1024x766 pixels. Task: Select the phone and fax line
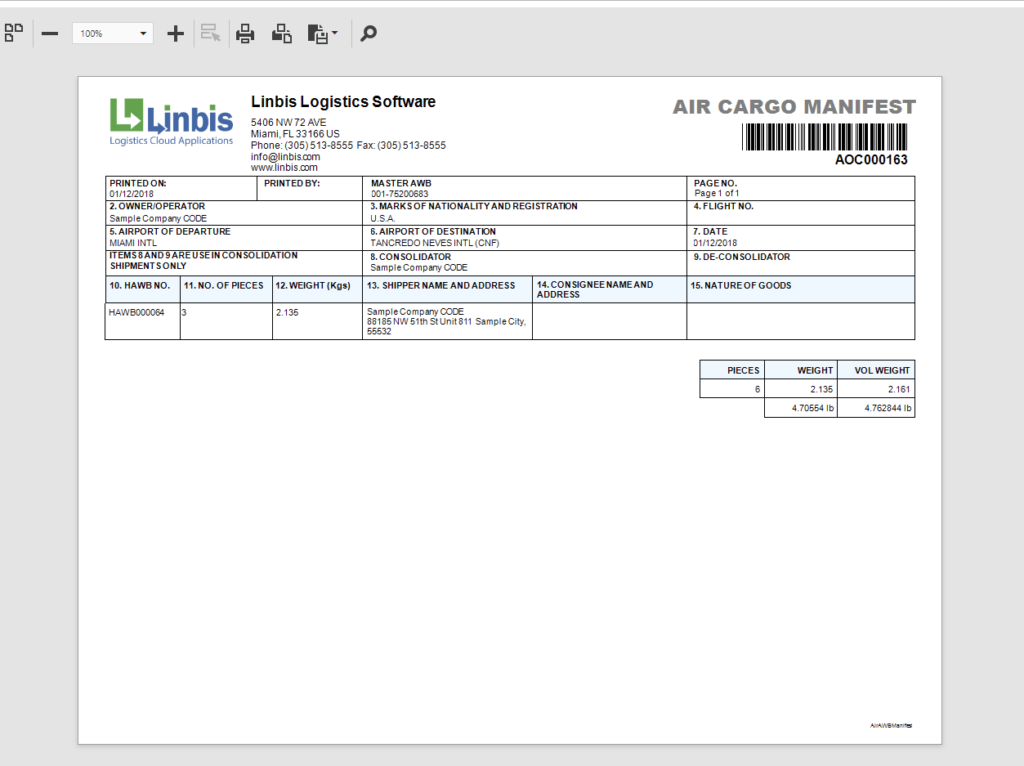[x=348, y=145]
